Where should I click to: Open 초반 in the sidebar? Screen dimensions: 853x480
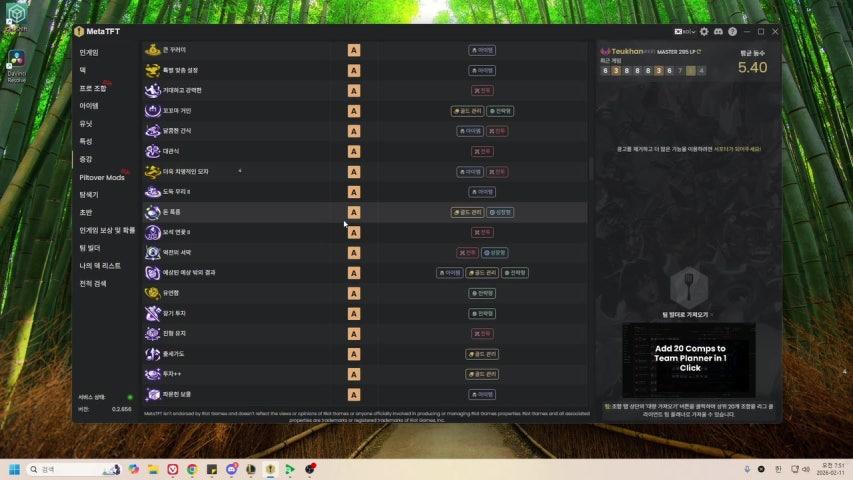pyautogui.click(x=86, y=213)
